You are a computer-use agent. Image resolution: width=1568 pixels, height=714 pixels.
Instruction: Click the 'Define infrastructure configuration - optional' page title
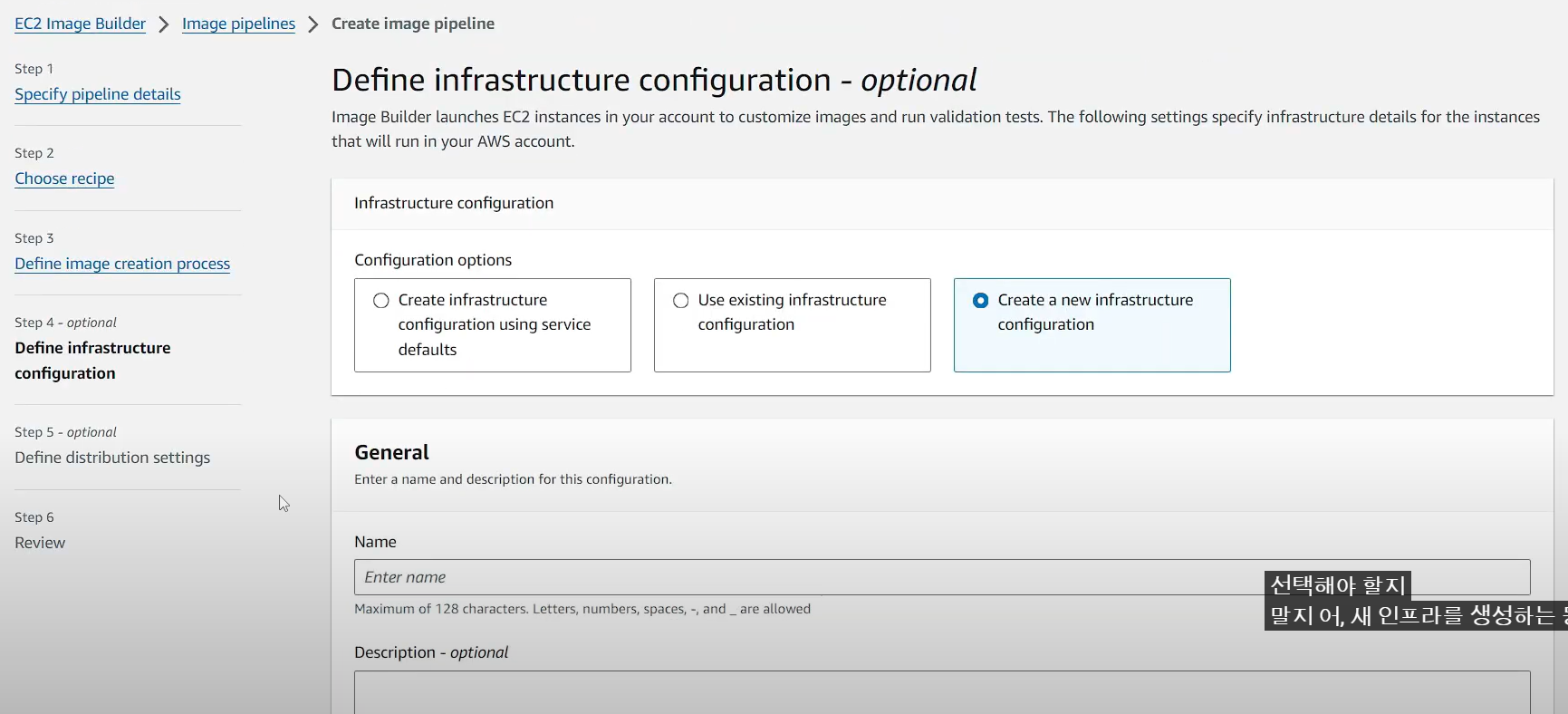[654, 80]
